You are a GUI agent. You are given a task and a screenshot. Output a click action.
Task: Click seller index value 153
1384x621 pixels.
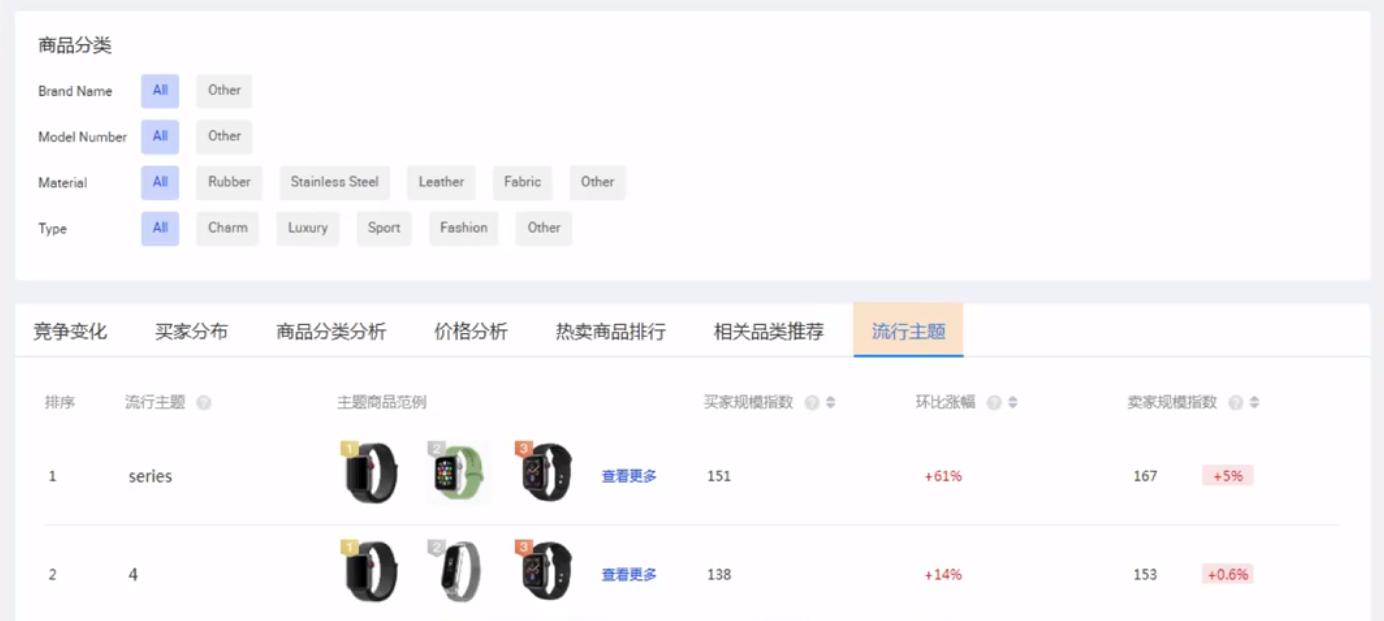tap(1145, 575)
